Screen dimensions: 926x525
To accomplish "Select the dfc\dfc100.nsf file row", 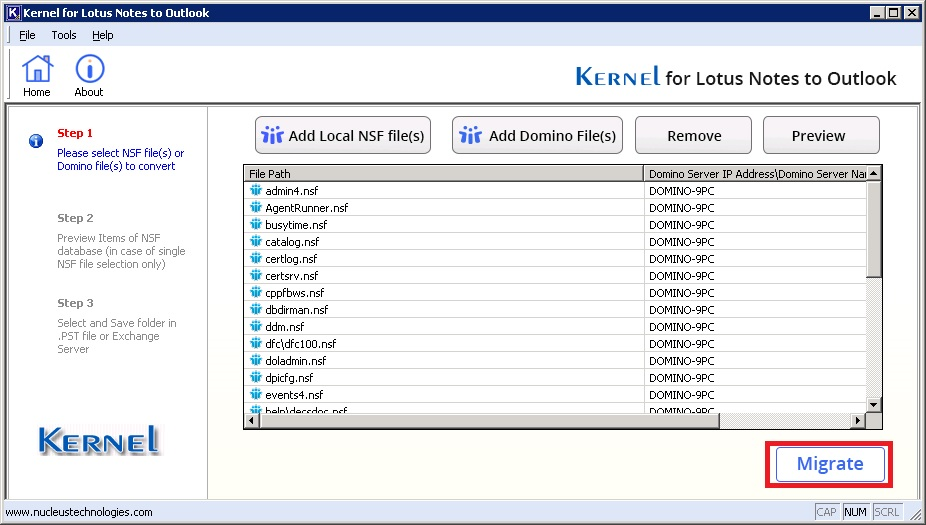I will coord(555,344).
